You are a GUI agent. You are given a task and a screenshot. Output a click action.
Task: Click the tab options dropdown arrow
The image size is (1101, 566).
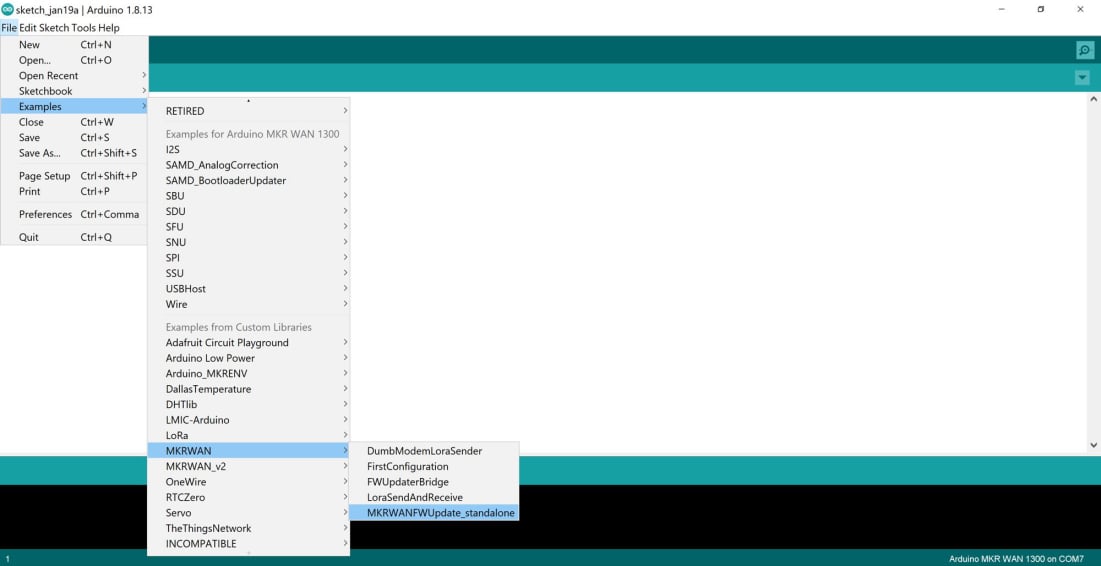click(1081, 78)
